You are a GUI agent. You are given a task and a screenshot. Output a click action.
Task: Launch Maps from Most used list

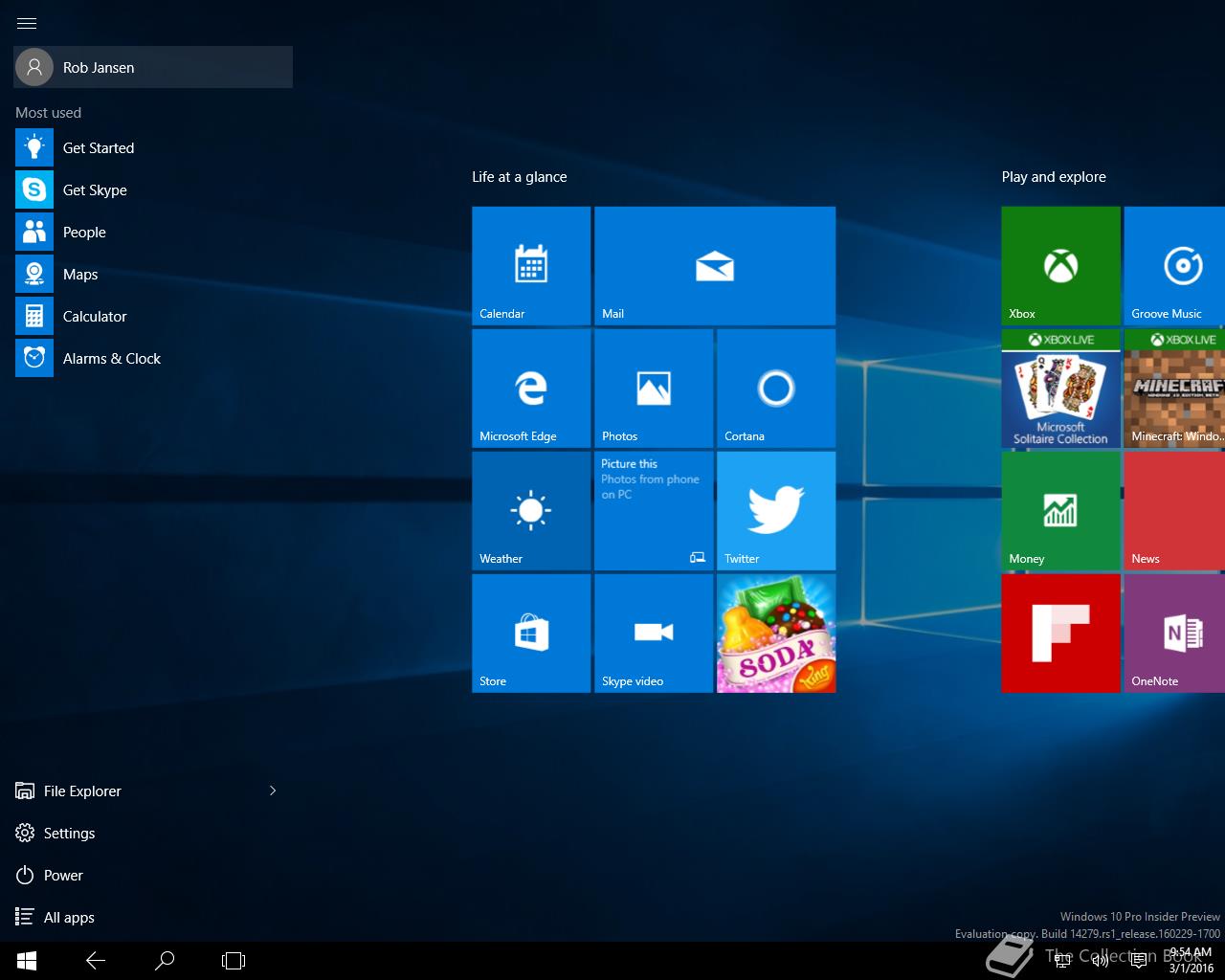[x=153, y=274]
